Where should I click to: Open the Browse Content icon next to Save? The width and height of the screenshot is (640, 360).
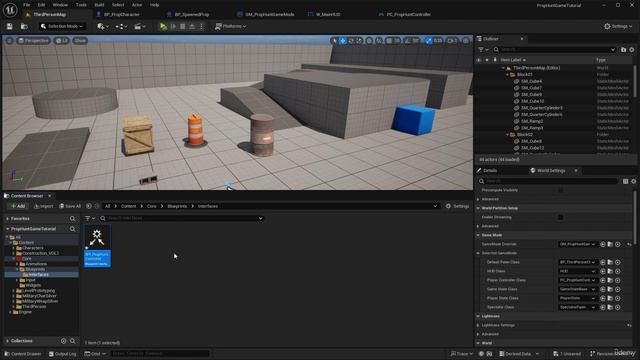coord(24,26)
